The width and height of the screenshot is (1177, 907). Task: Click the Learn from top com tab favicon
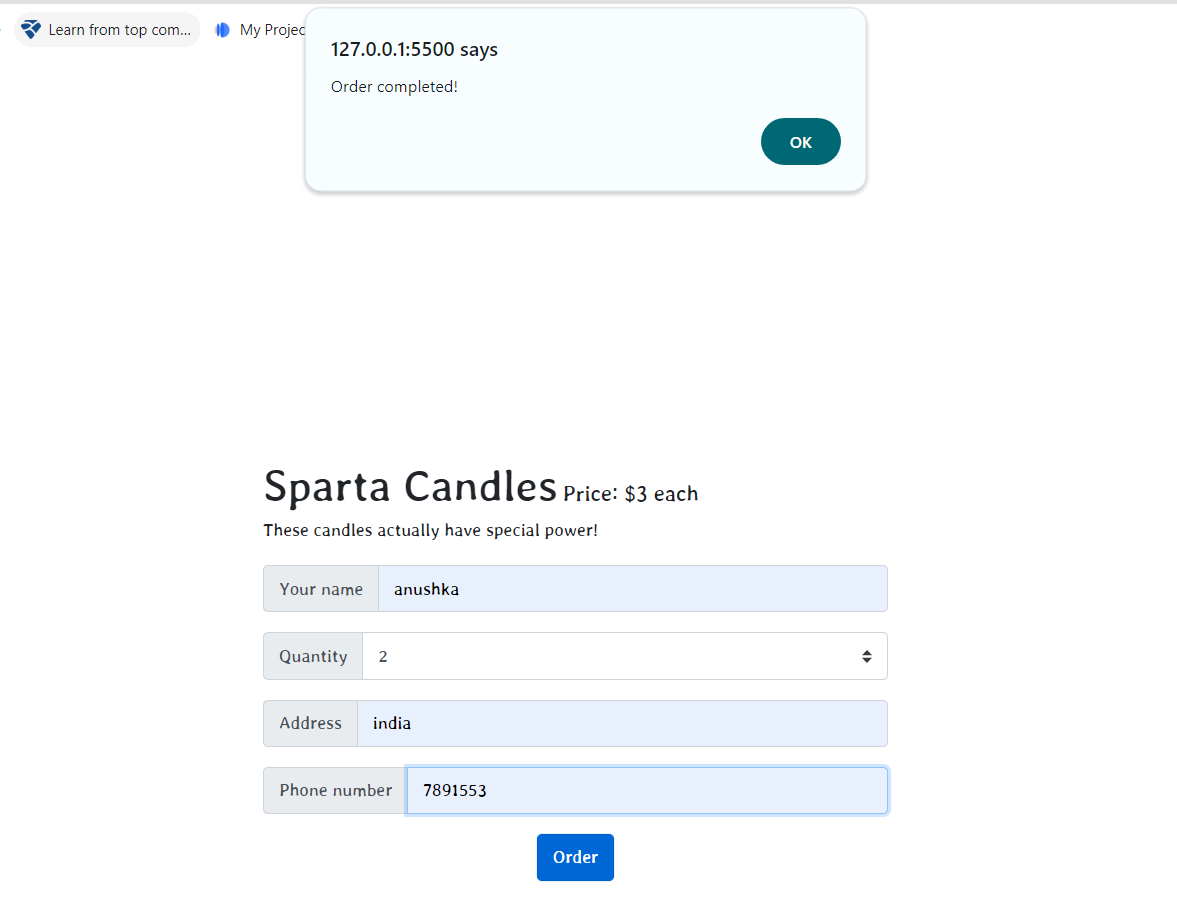pyautogui.click(x=31, y=29)
